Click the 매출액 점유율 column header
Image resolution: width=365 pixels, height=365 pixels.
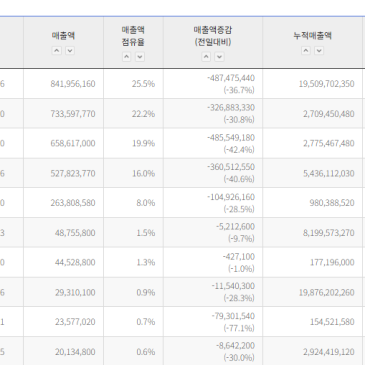click(133, 36)
